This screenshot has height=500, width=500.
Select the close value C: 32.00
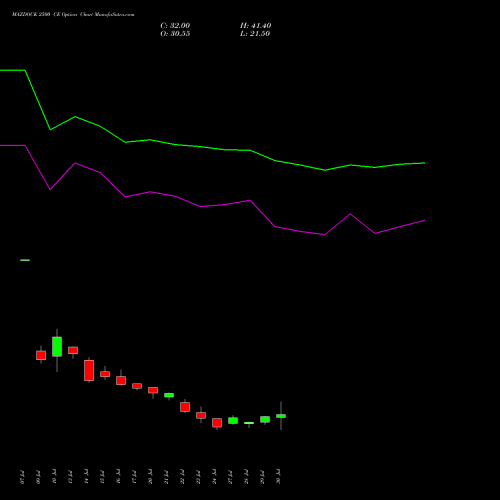[175, 26]
